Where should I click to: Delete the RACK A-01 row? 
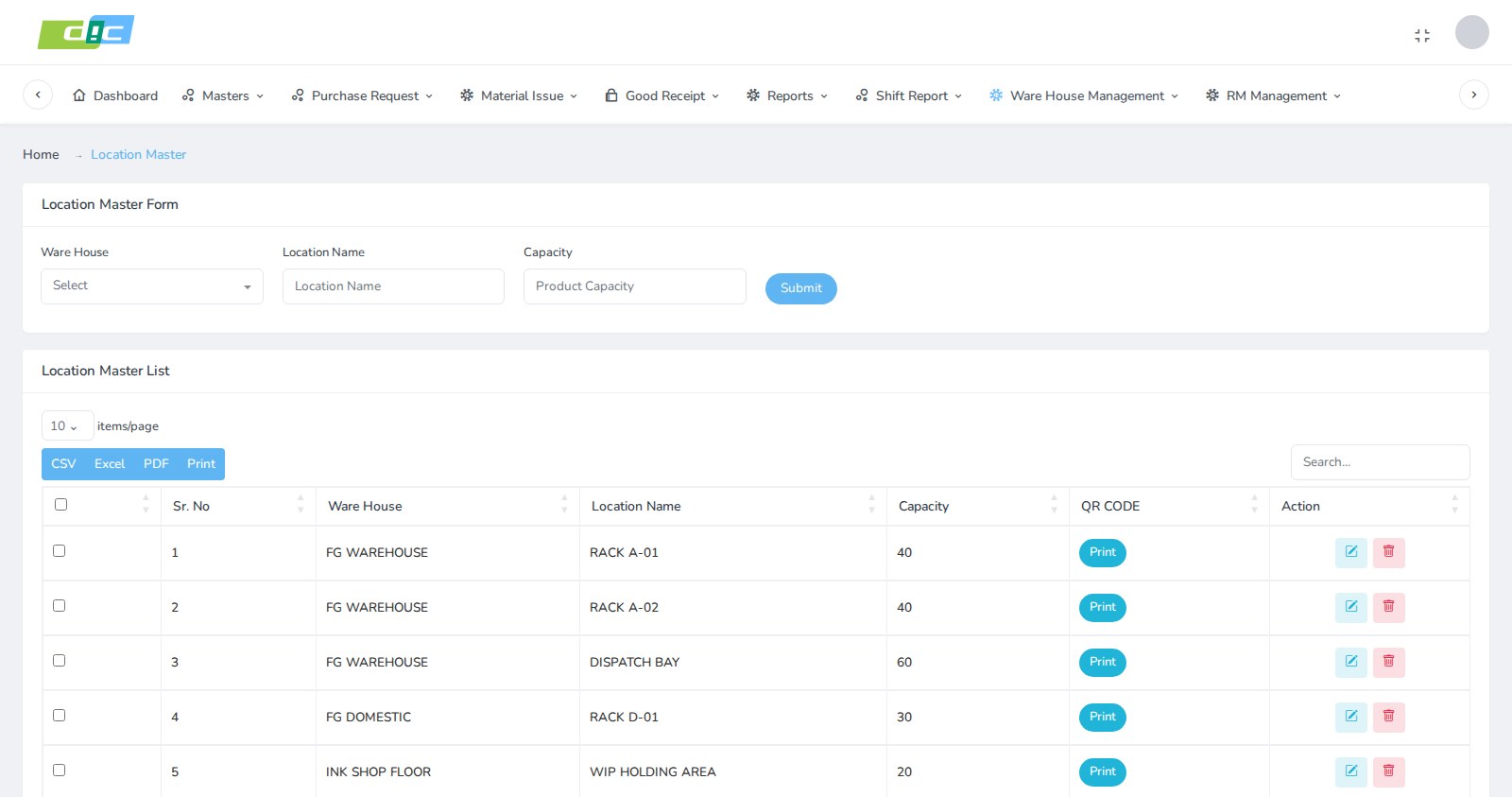coord(1389,552)
